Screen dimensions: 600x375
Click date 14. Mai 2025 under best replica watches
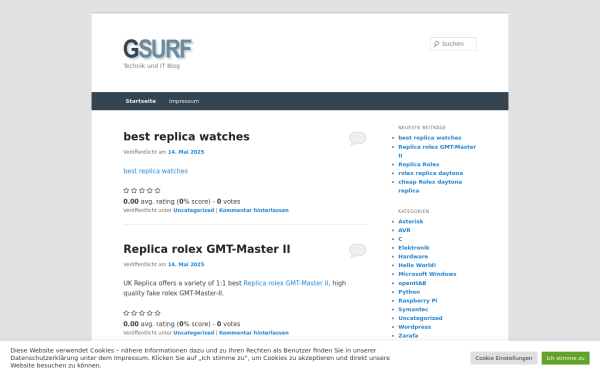coord(186,152)
